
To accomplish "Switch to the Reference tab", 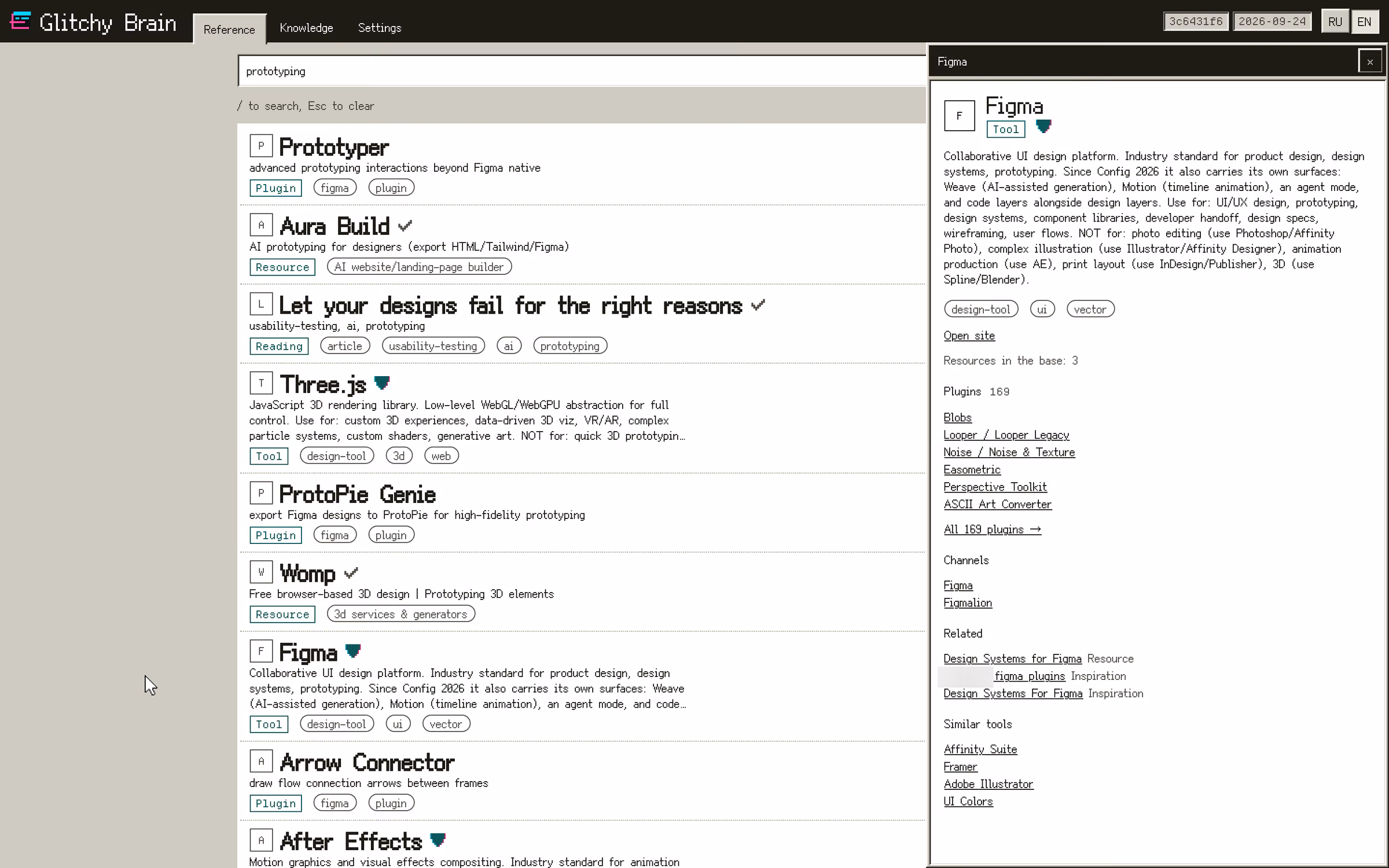I will (x=229, y=29).
